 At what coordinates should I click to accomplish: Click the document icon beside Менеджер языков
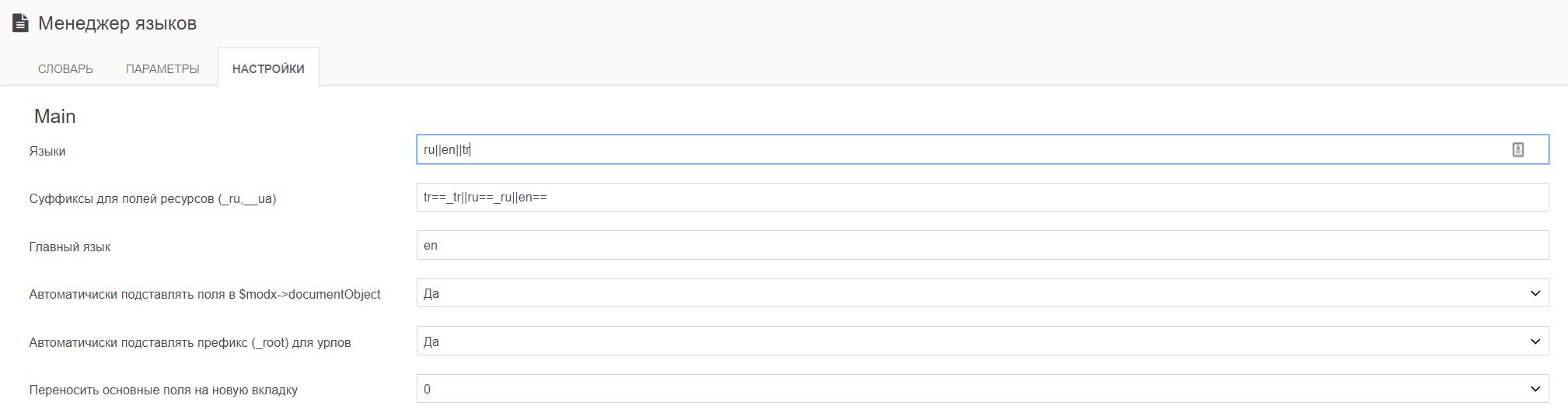20,23
